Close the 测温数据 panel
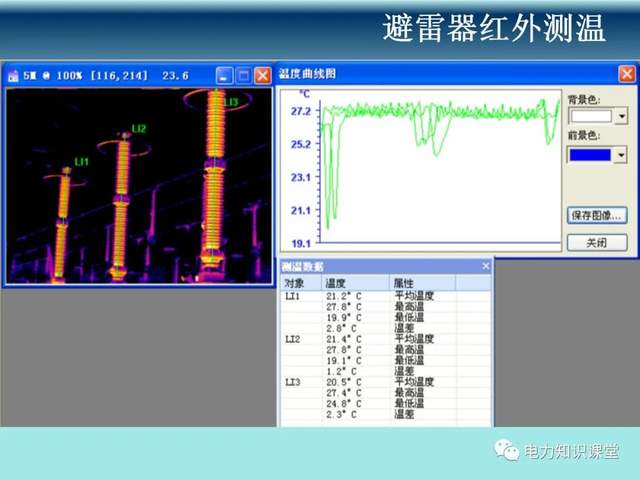This screenshot has height=480, width=640. pyautogui.click(x=486, y=266)
